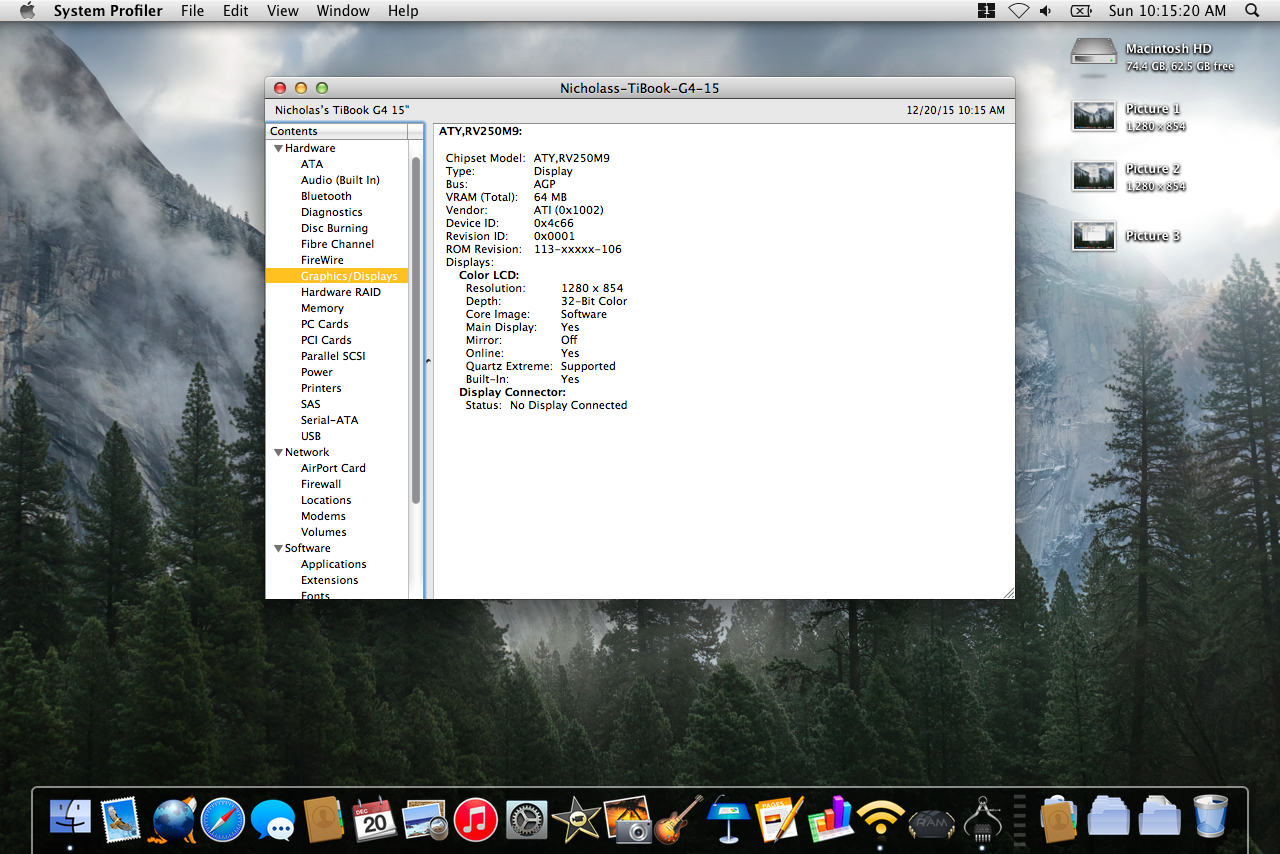
Task: Open Numbers bar chart icon in Dock
Action: [830, 819]
